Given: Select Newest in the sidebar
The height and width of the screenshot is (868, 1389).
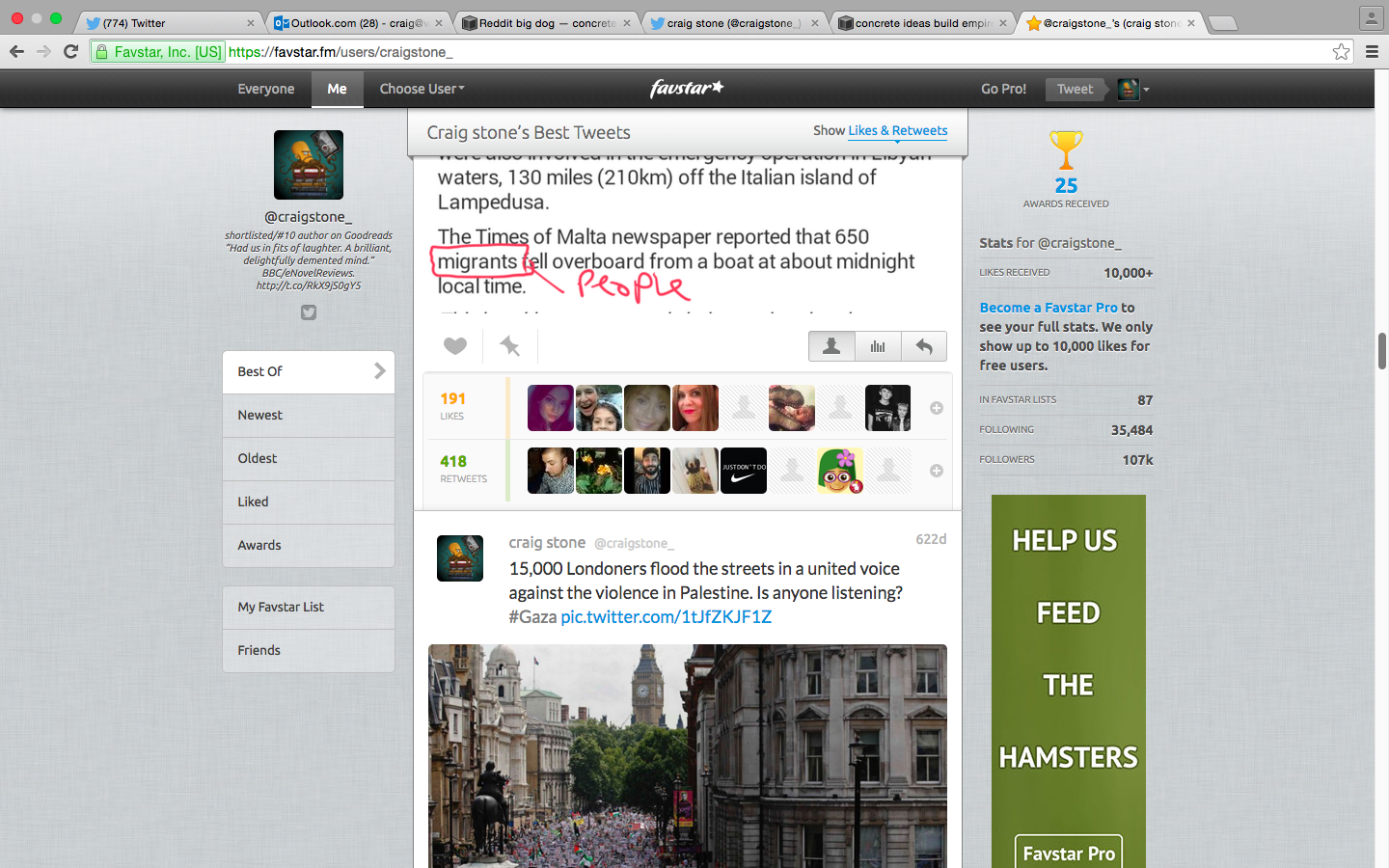Looking at the screenshot, I should (309, 415).
